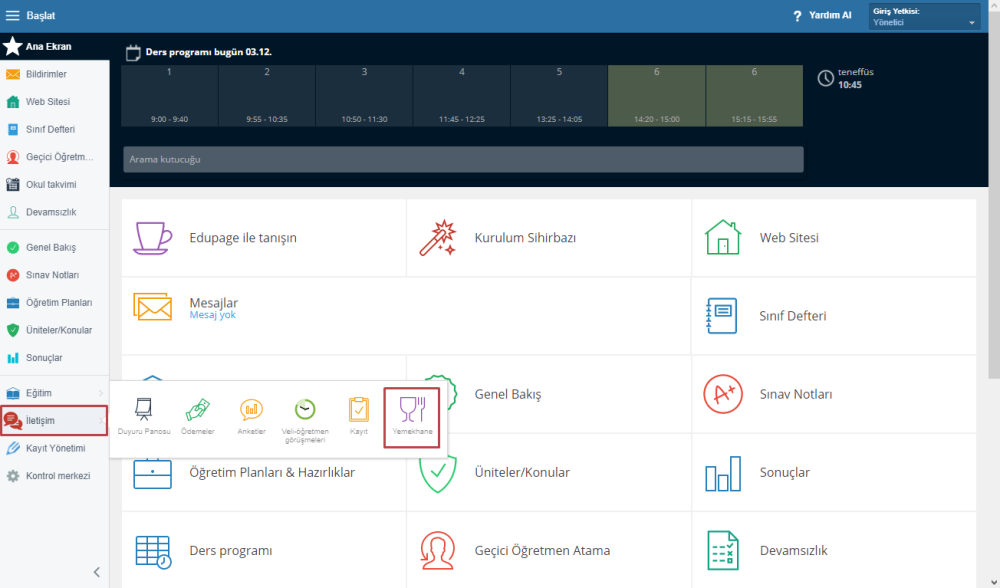This screenshot has height=588, width=1000.
Task: Open Veli-öğretmen görüşmeleri in popup
Action: (x=305, y=420)
